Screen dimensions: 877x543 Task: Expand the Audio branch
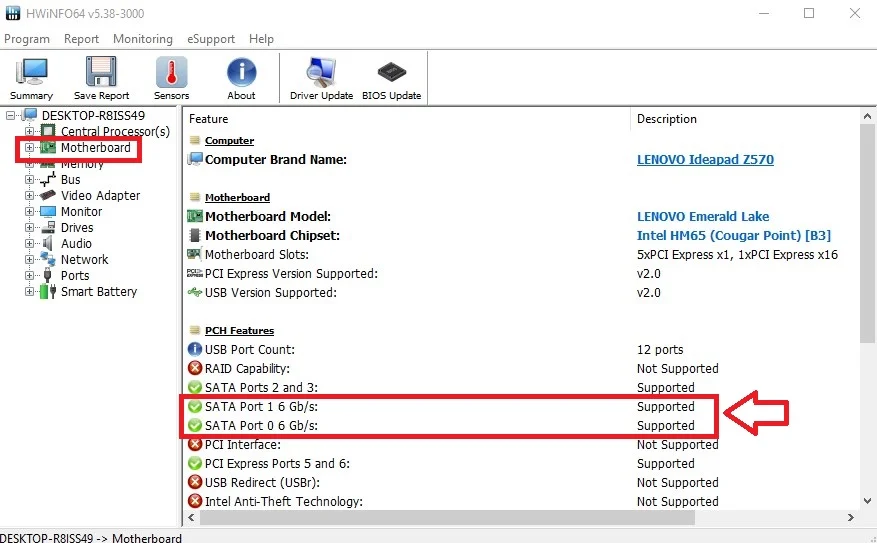tap(29, 244)
